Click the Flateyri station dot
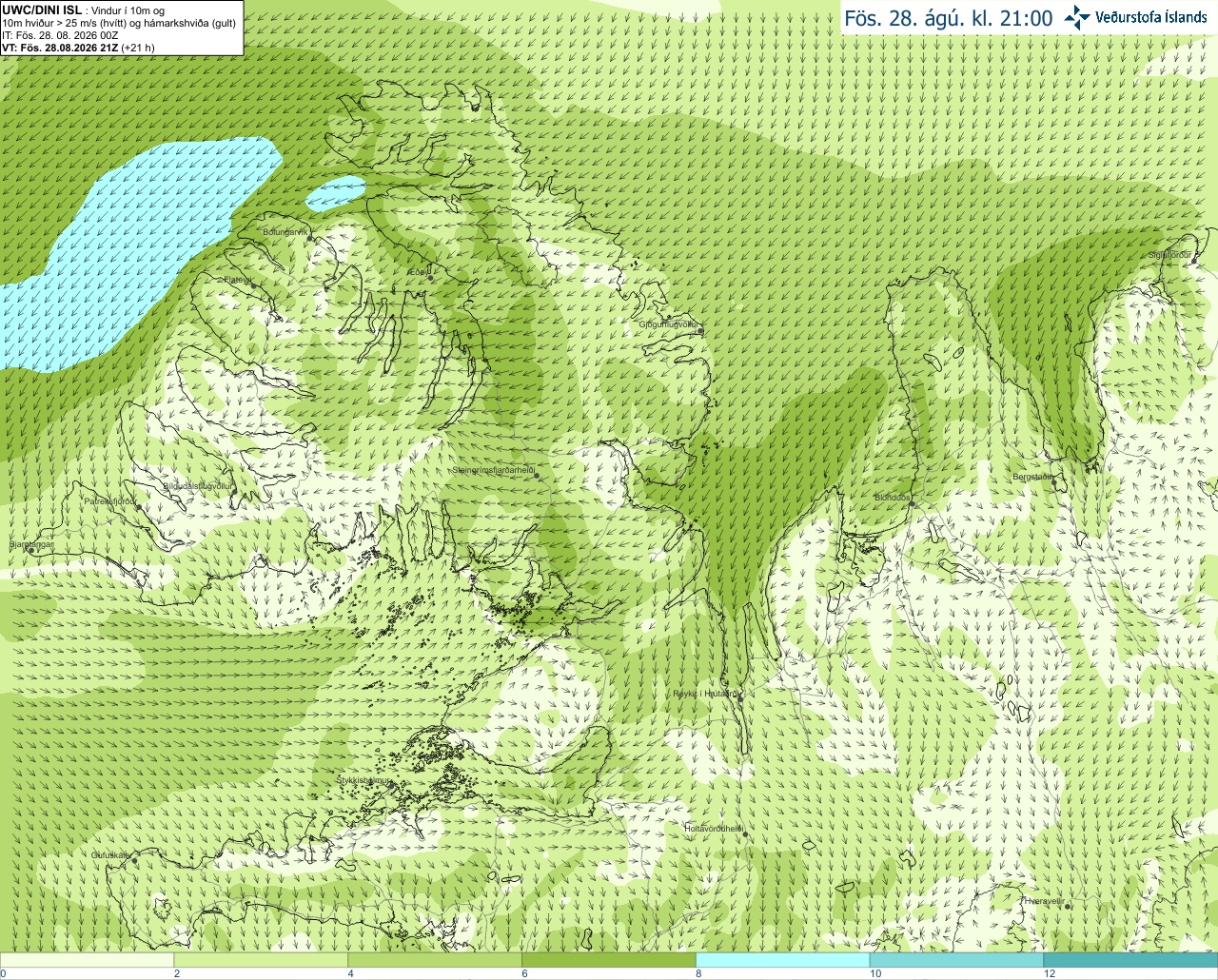The width and height of the screenshot is (1218, 980). point(252,285)
